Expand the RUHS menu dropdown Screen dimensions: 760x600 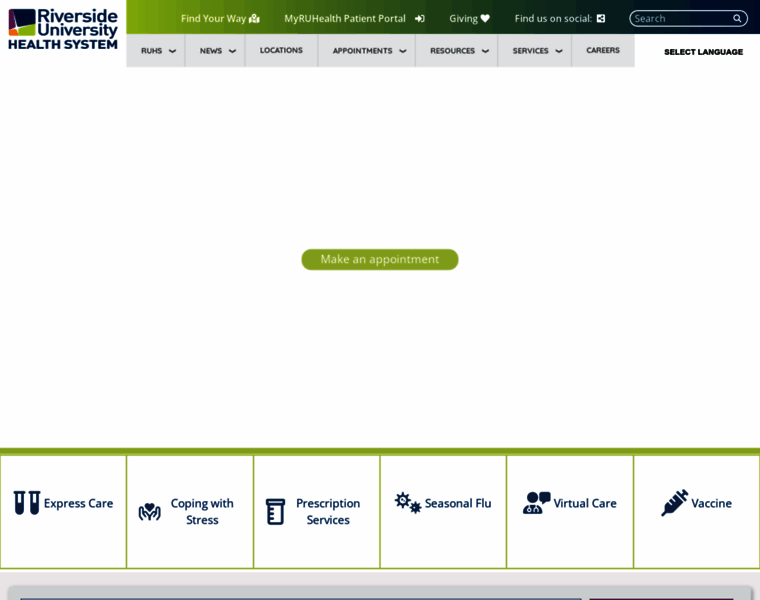pos(158,51)
